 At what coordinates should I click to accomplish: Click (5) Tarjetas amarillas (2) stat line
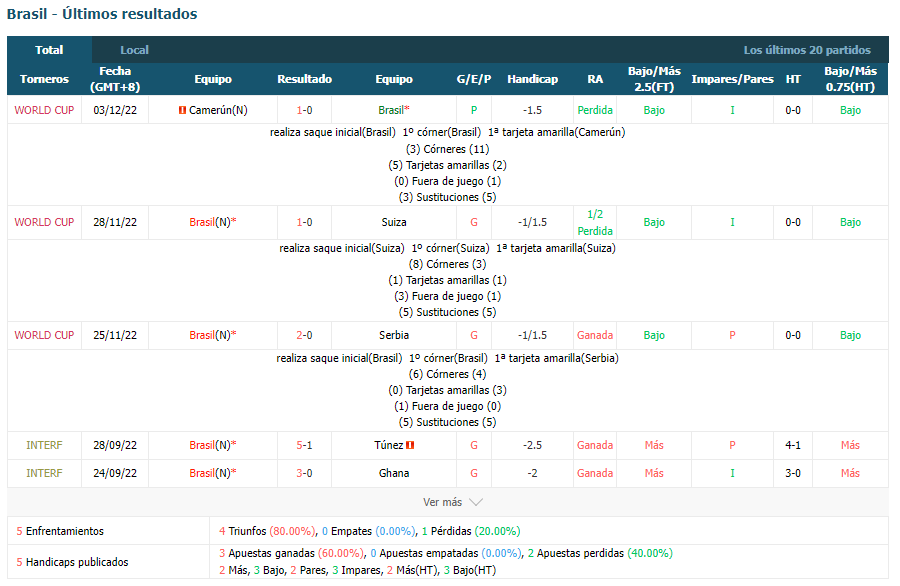[x=448, y=165]
